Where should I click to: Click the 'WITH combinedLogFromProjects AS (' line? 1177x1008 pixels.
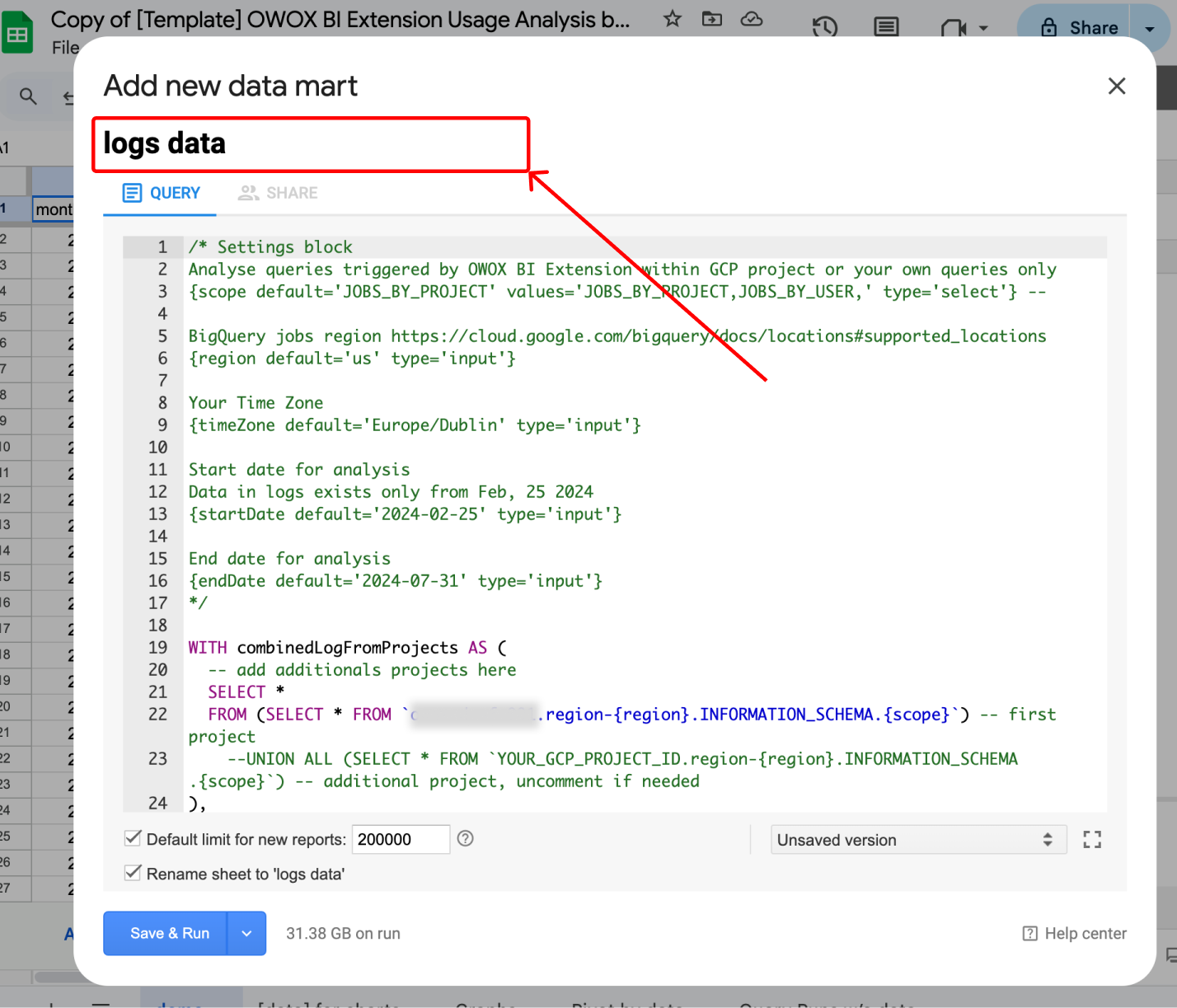348,648
